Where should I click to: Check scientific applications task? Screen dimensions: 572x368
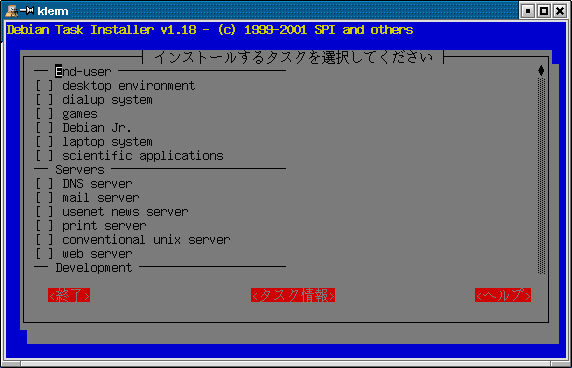pyautogui.click(x=45, y=156)
